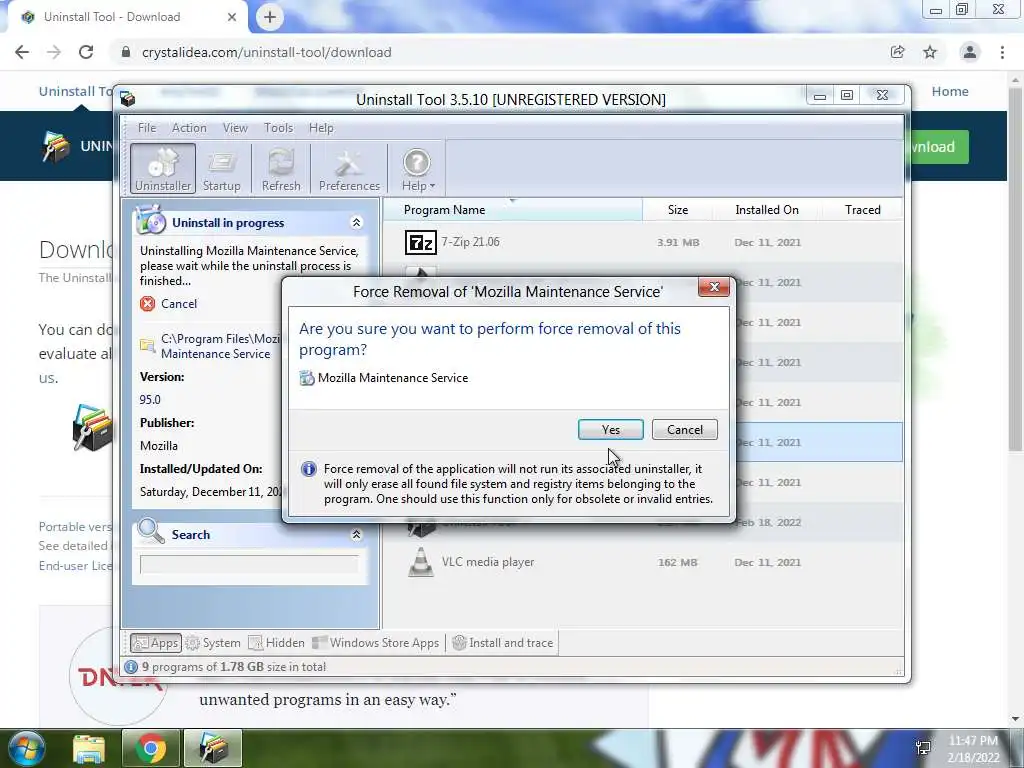Click the status bar info icon

131,667
